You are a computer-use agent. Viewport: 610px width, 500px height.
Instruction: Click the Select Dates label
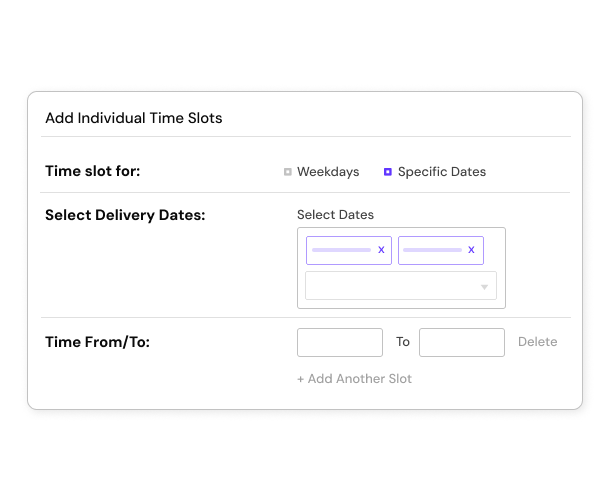click(x=335, y=214)
